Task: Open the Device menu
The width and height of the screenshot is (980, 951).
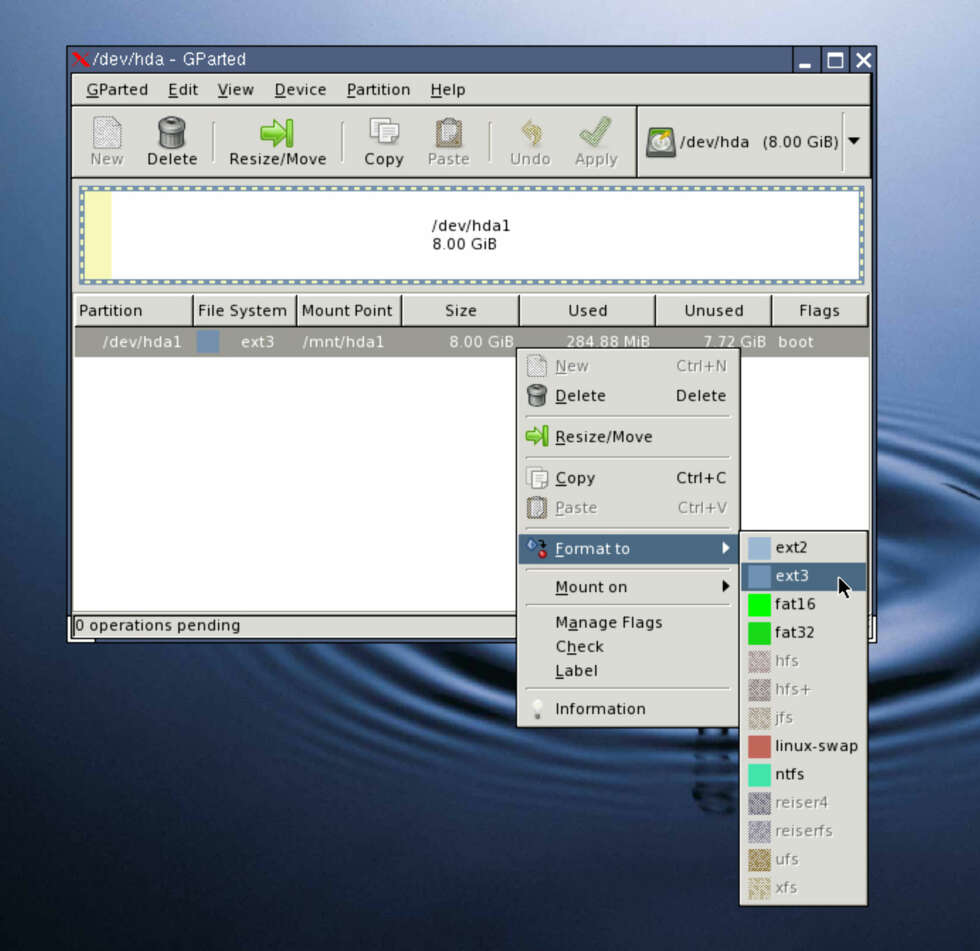Action: click(300, 90)
